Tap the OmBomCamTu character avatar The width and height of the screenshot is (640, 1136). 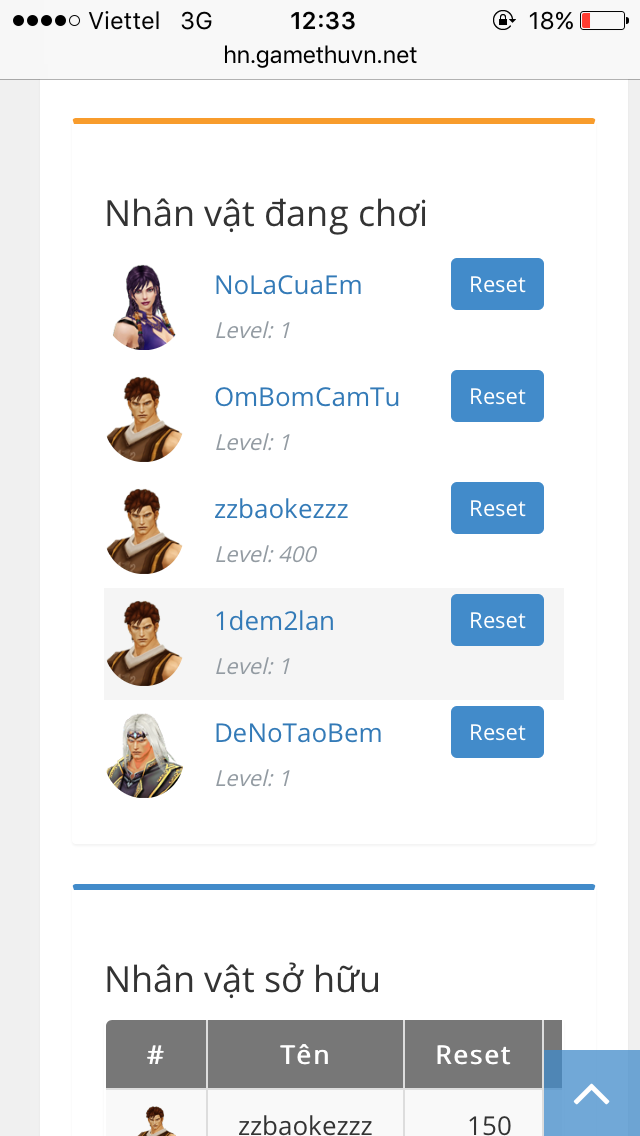[x=144, y=419]
